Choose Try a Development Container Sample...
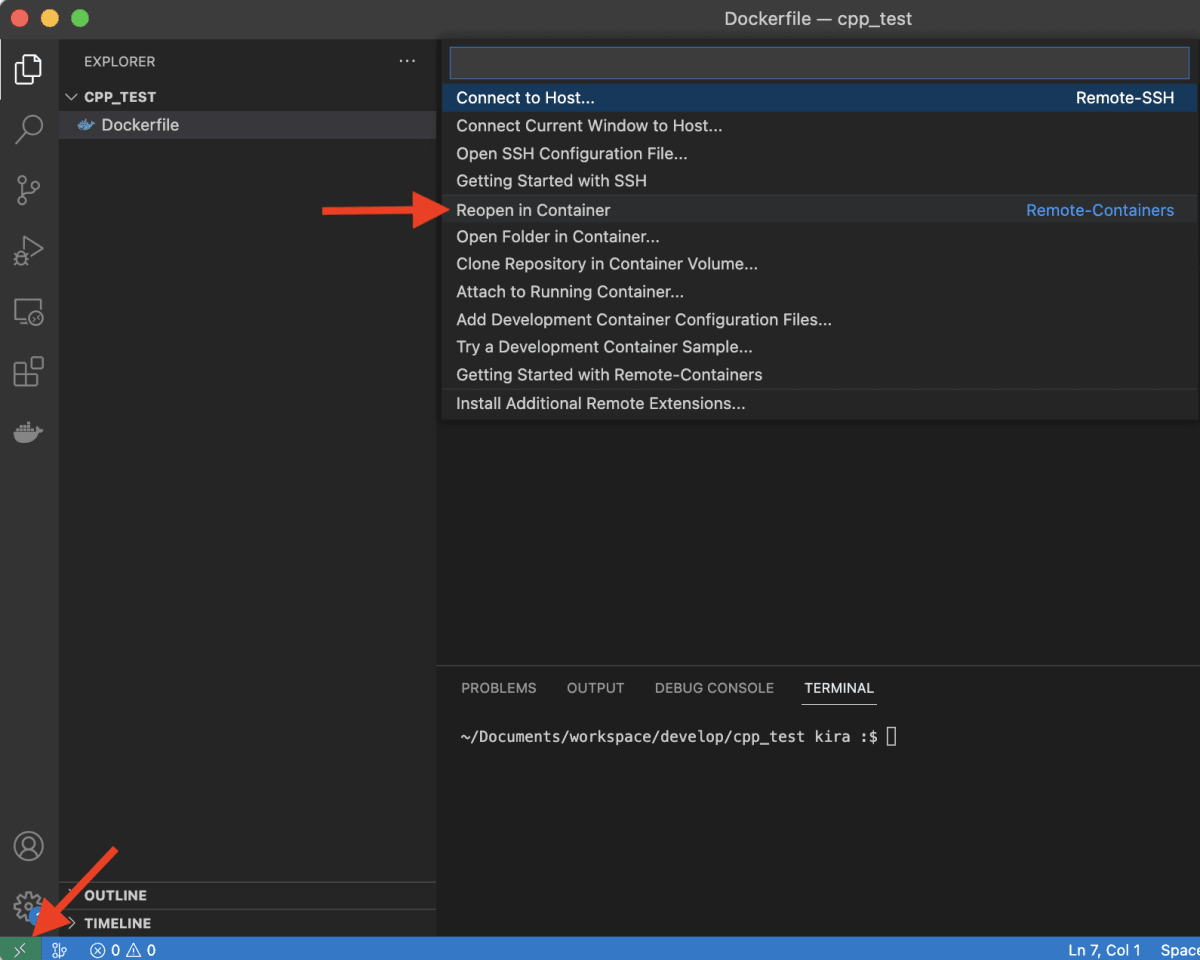 819,347
